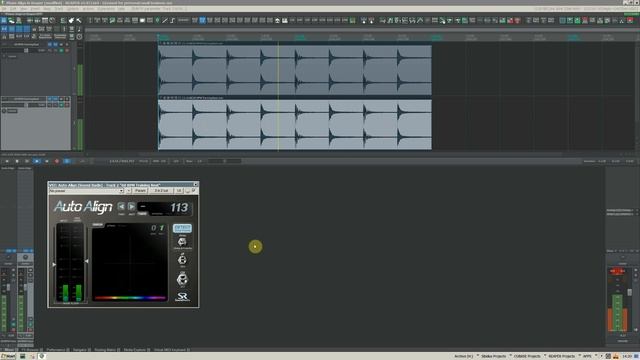This screenshot has width=640, height=360.
Task: Click the Param button in plugin header
Action: (140, 191)
